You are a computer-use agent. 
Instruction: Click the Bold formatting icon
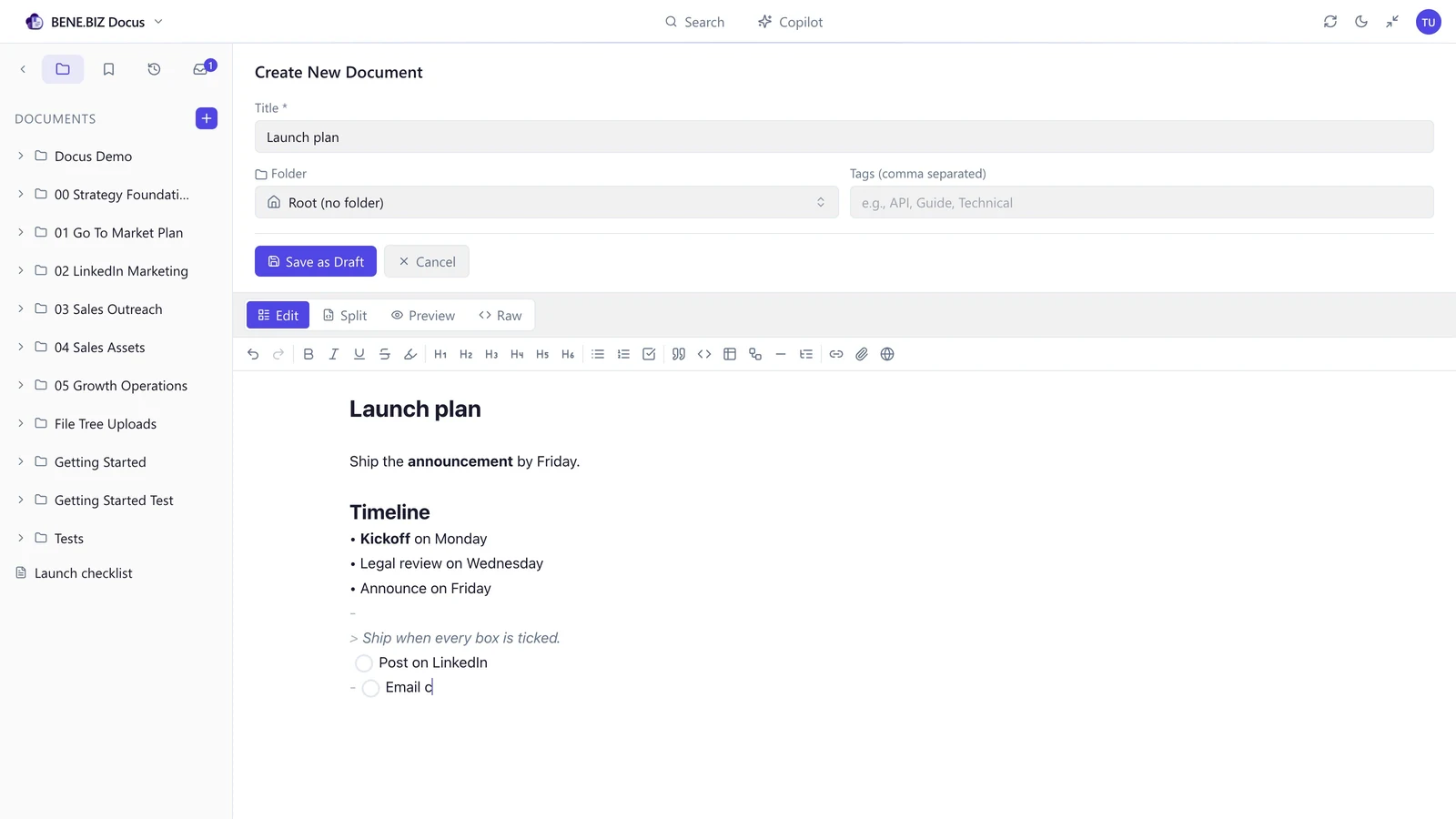pyautogui.click(x=308, y=354)
